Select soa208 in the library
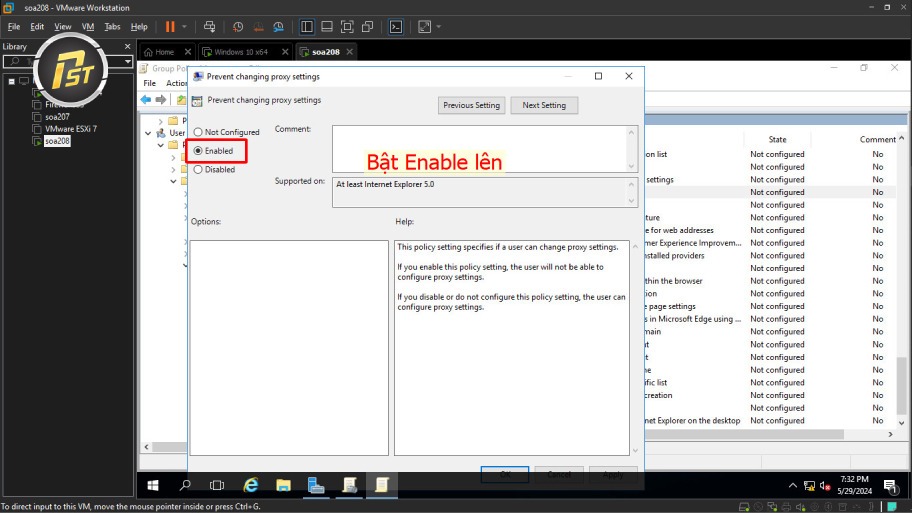Viewport: 912px width, 513px height. pyautogui.click(x=57, y=141)
